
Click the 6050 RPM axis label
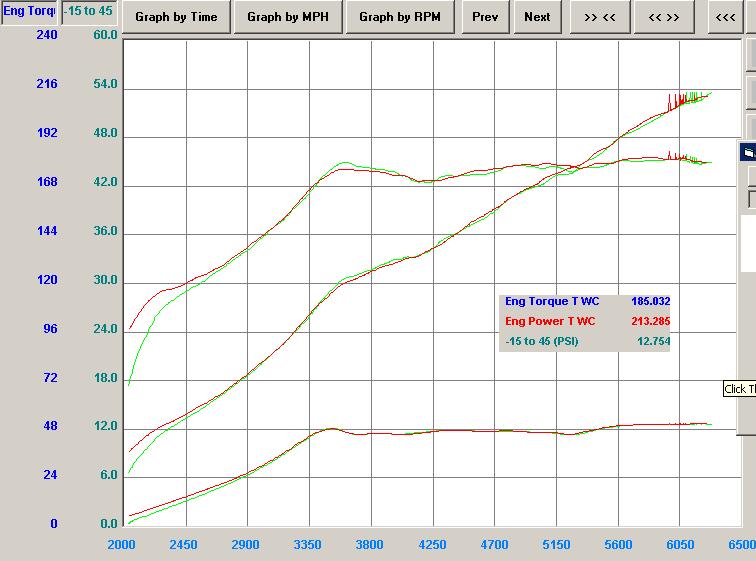(680, 545)
